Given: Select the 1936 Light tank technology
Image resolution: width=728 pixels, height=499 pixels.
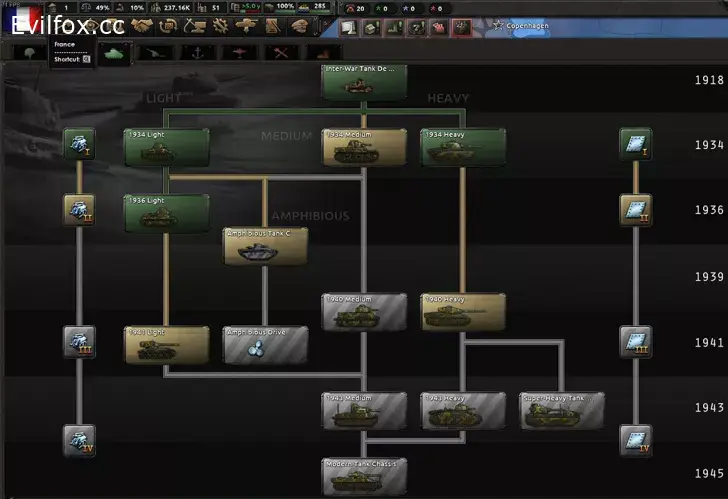Looking at the screenshot, I should (x=166, y=213).
